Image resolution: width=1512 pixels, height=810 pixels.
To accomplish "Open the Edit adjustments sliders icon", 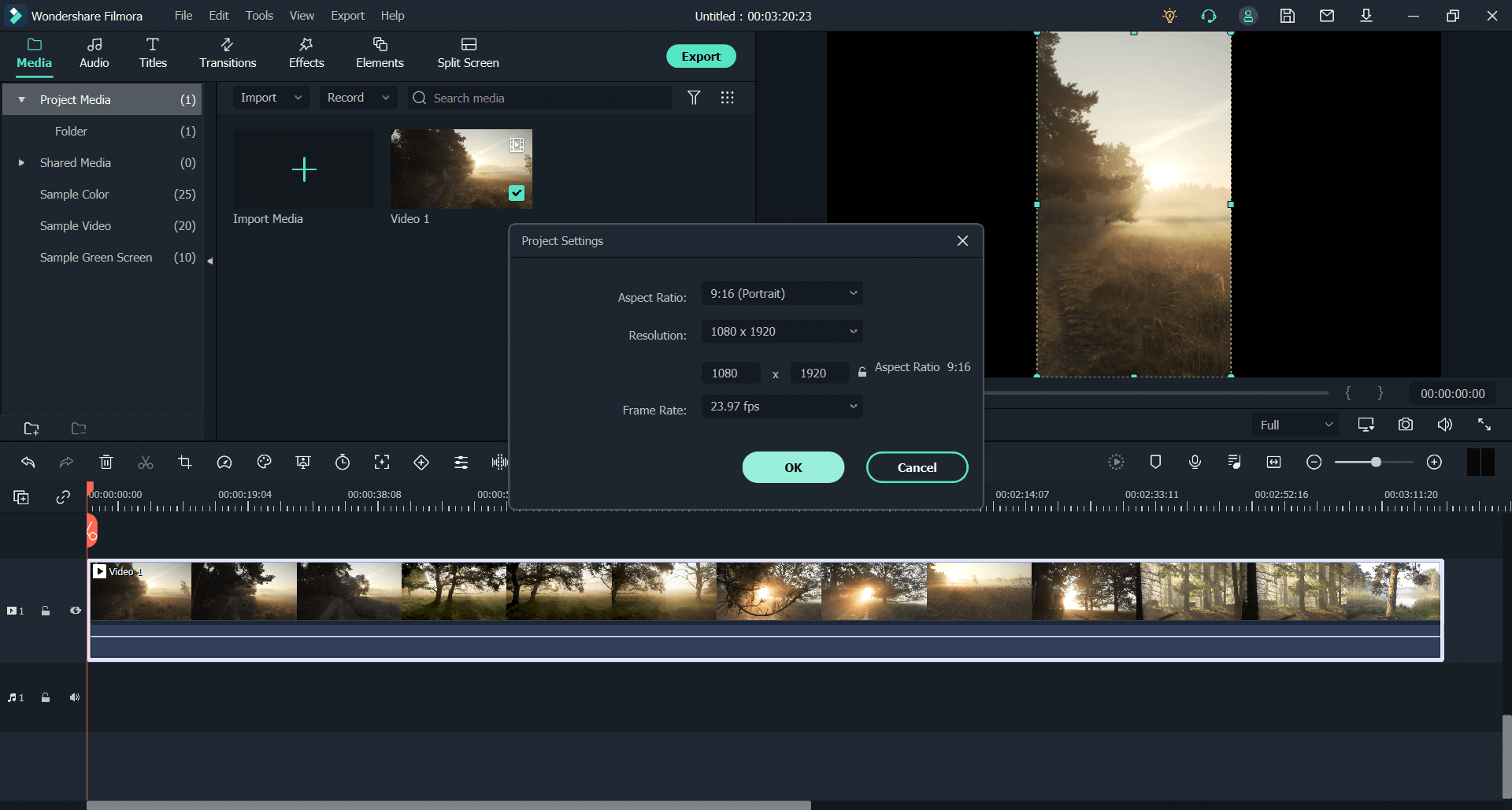I will click(x=461, y=463).
